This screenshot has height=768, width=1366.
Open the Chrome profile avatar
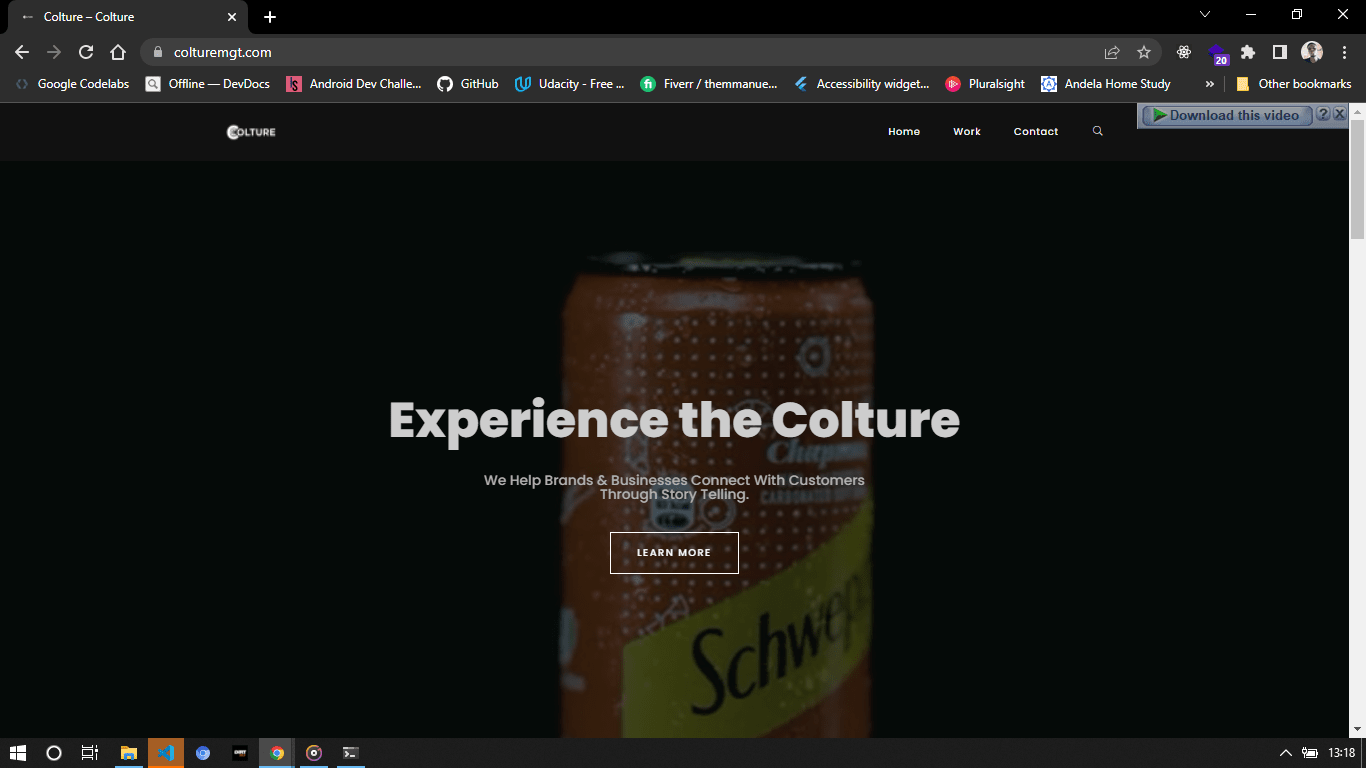click(x=1312, y=52)
